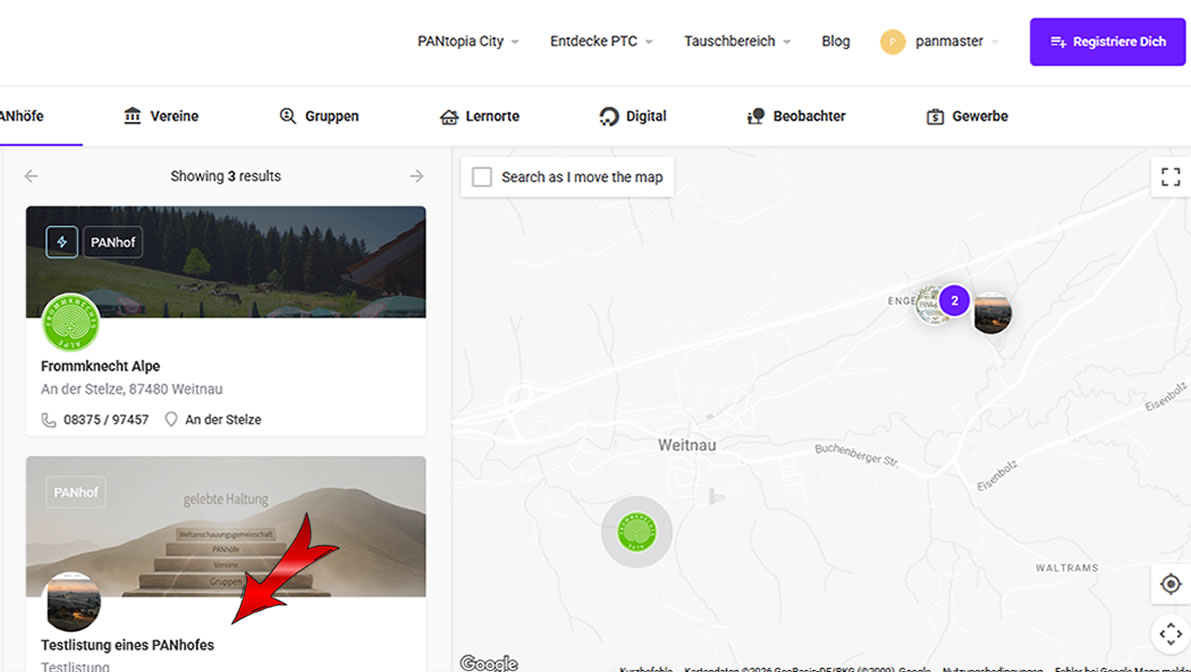
Task: Go to previous results with left arrow
Action: pos(31,176)
